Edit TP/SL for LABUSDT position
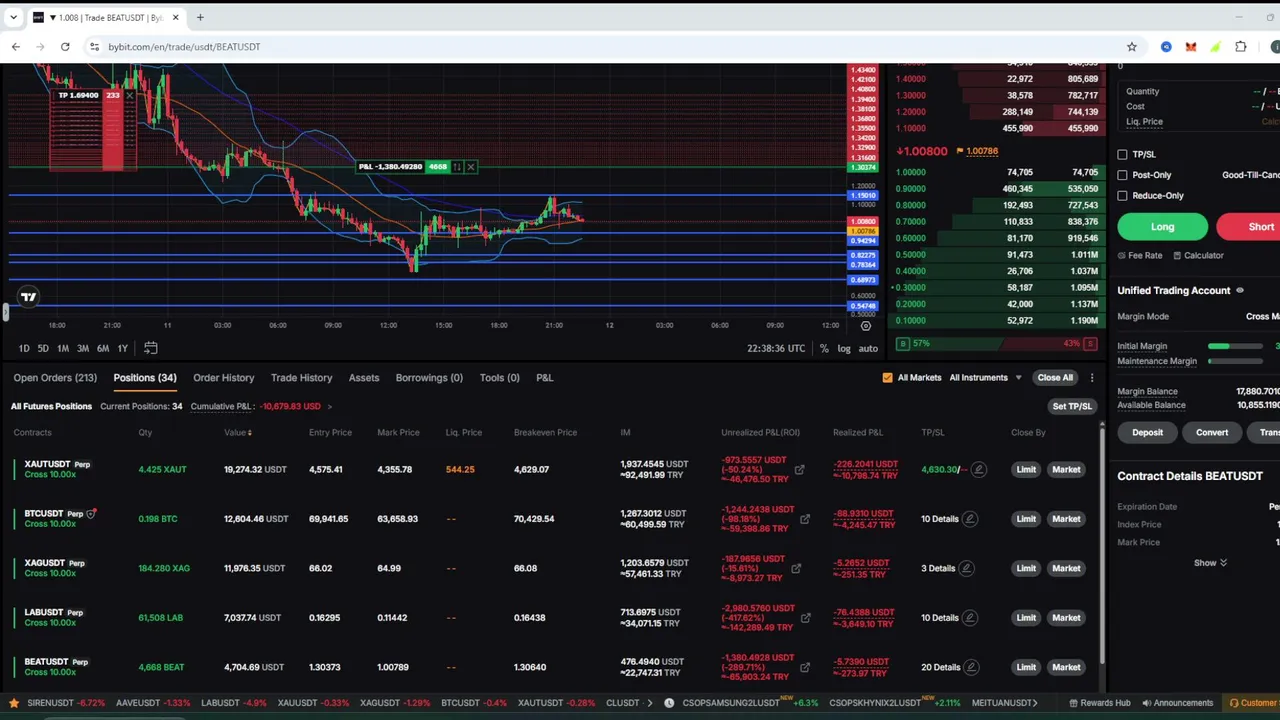The width and height of the screenshot is (1280, 720). click(970, 618)
